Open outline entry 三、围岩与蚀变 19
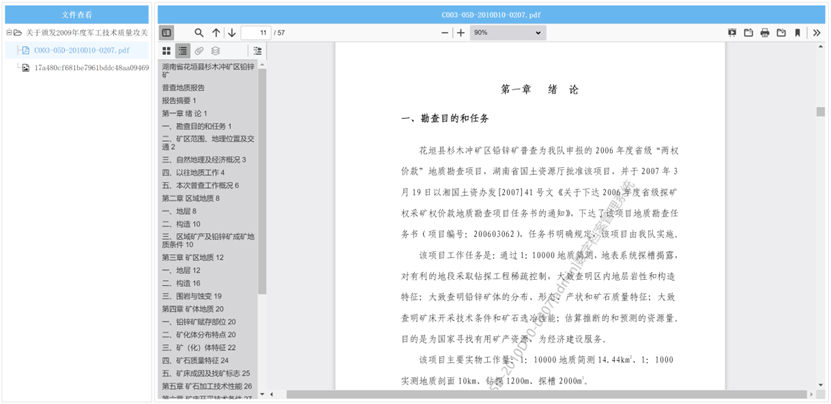 (x=192, y=296)
